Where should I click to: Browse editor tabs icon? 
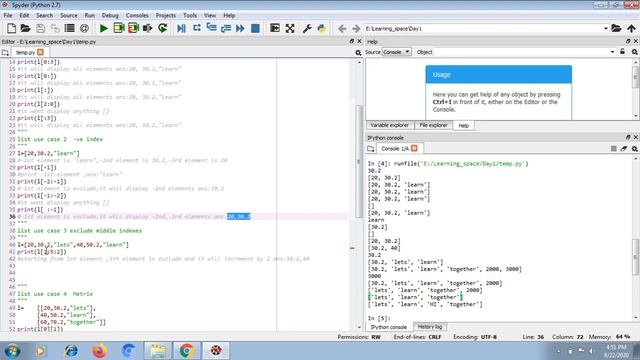pos(5,53)
